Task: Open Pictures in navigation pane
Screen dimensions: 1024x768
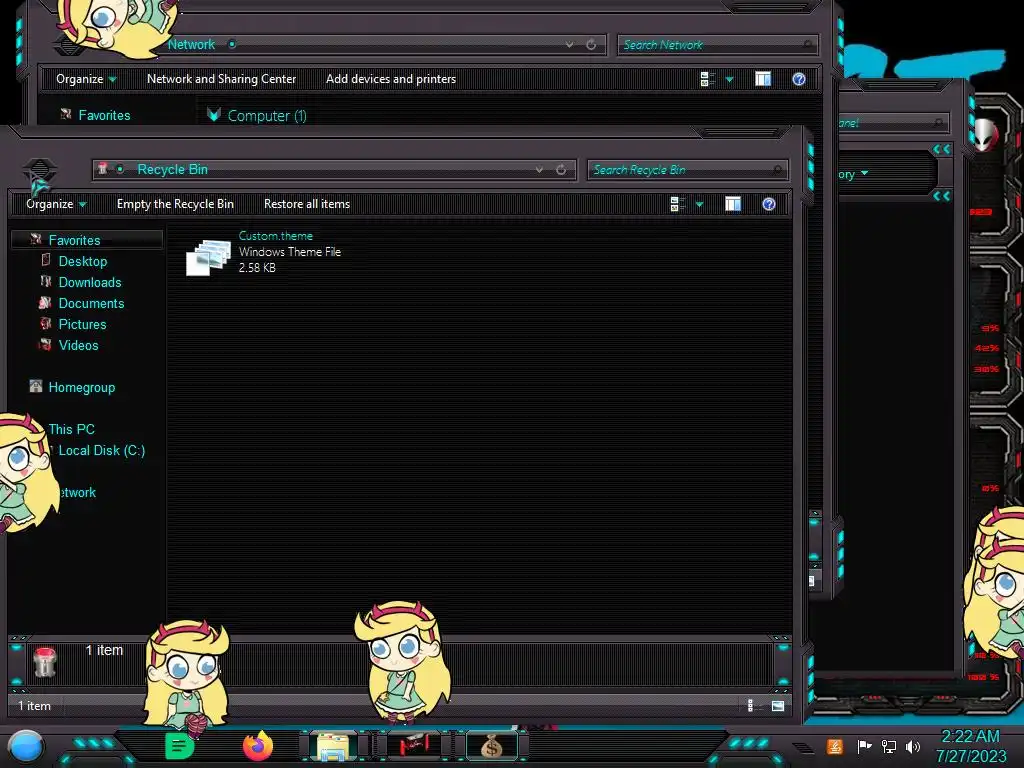Action: [x=82, y=324]
